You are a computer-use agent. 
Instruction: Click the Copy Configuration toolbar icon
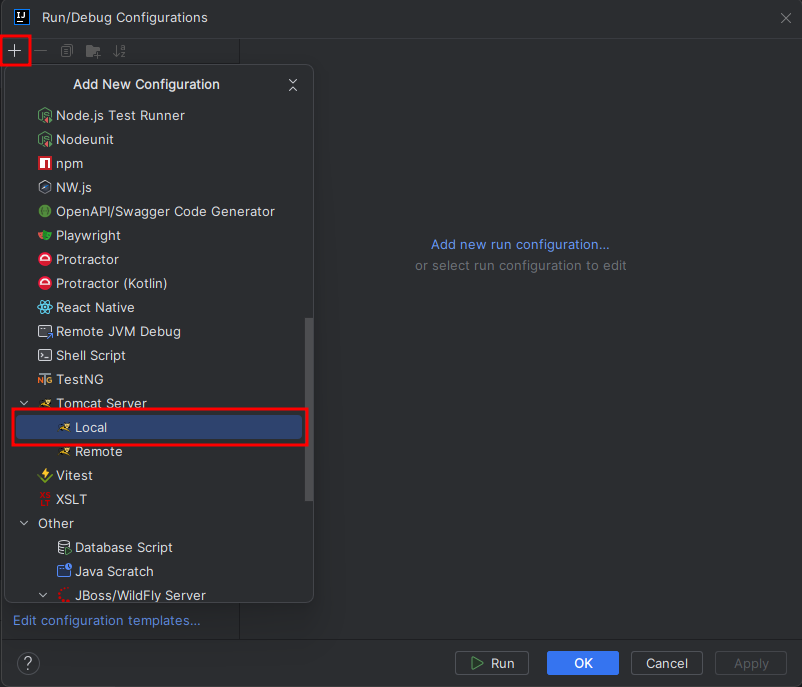(67, 51)
